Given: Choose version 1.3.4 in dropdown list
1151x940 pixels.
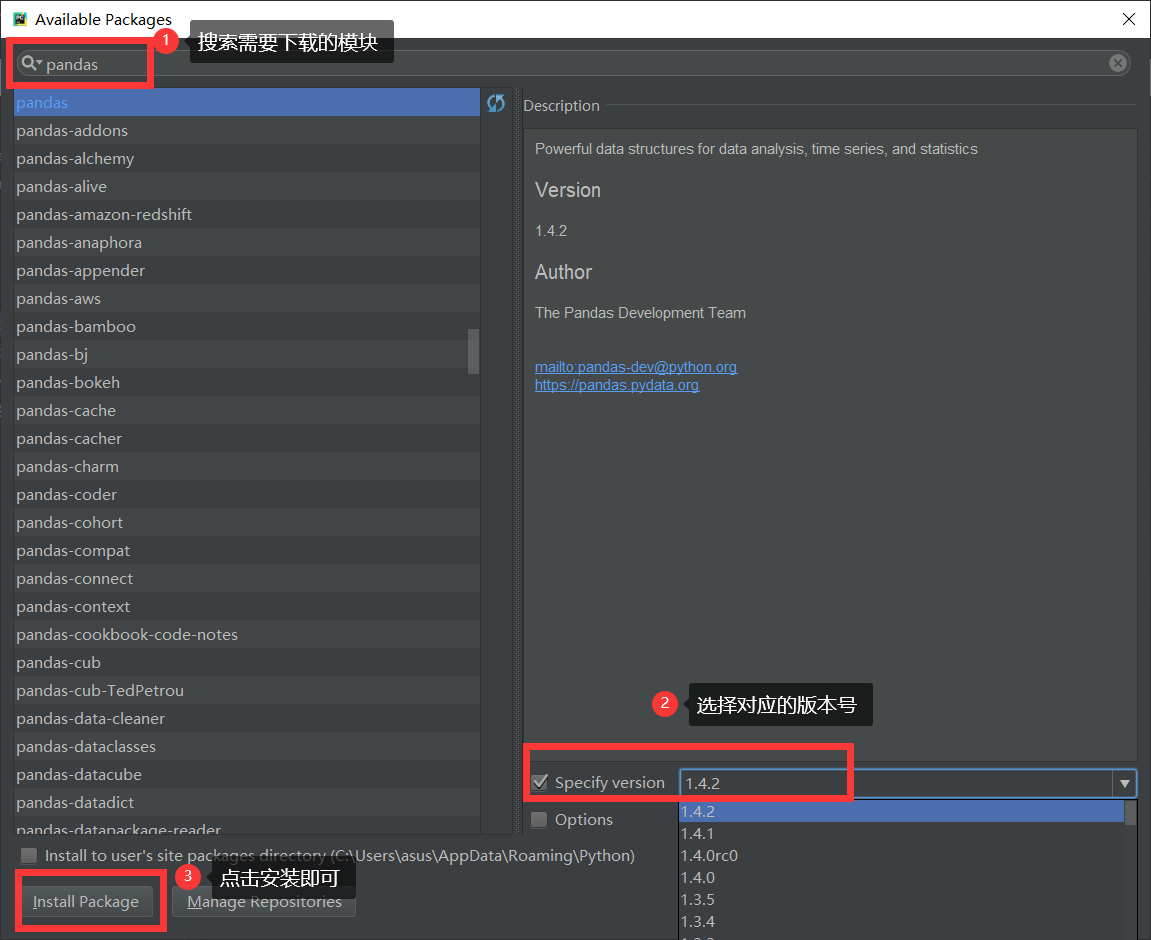Looking at the screenshot, I should 901,922.
